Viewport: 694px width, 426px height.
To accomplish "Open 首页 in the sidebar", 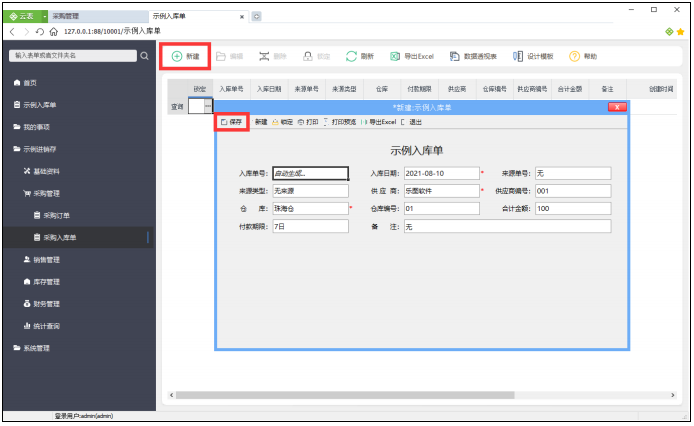I will coord(25,83).
